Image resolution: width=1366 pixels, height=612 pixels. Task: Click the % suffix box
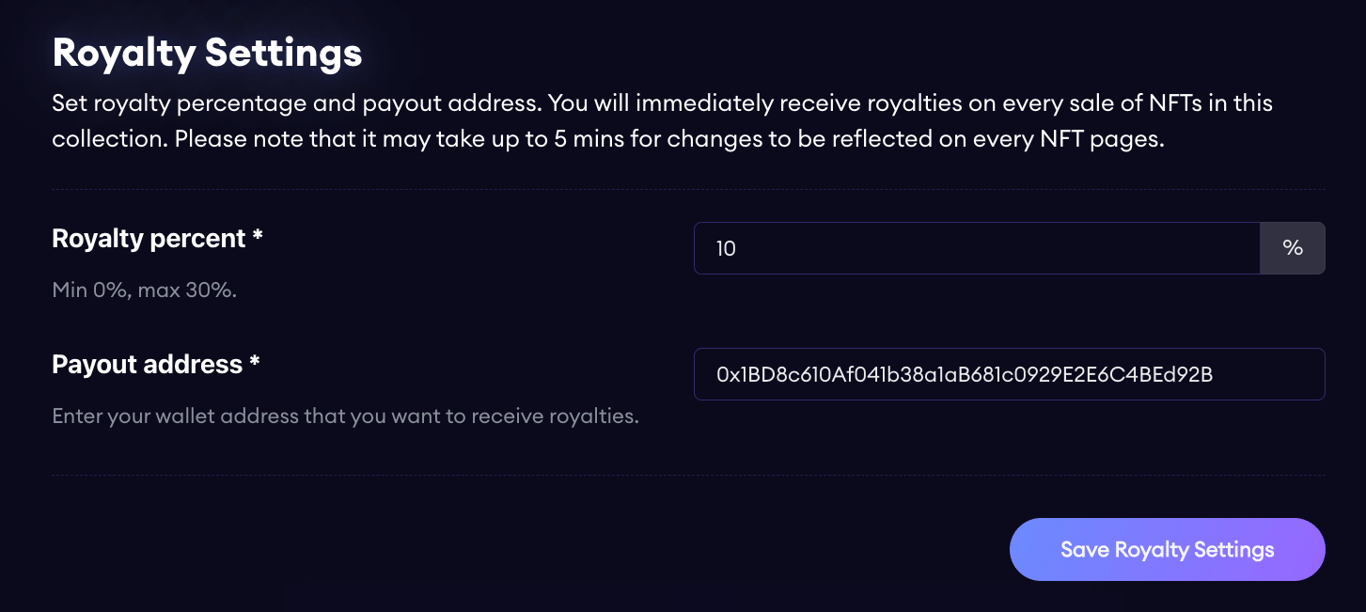click(1292, 248)
